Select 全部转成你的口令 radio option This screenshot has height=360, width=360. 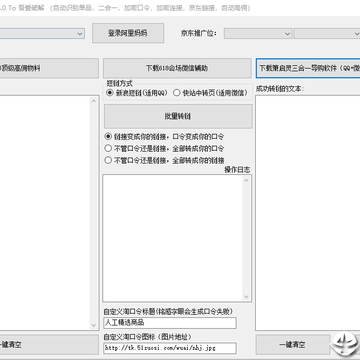pyautogui.click(x=164, y=148)
